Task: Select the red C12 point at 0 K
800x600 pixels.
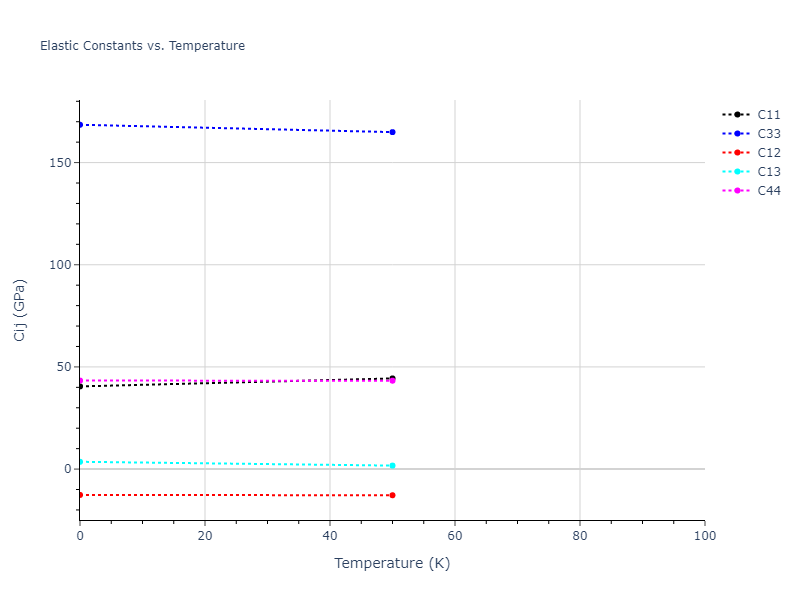Action: 80,495
